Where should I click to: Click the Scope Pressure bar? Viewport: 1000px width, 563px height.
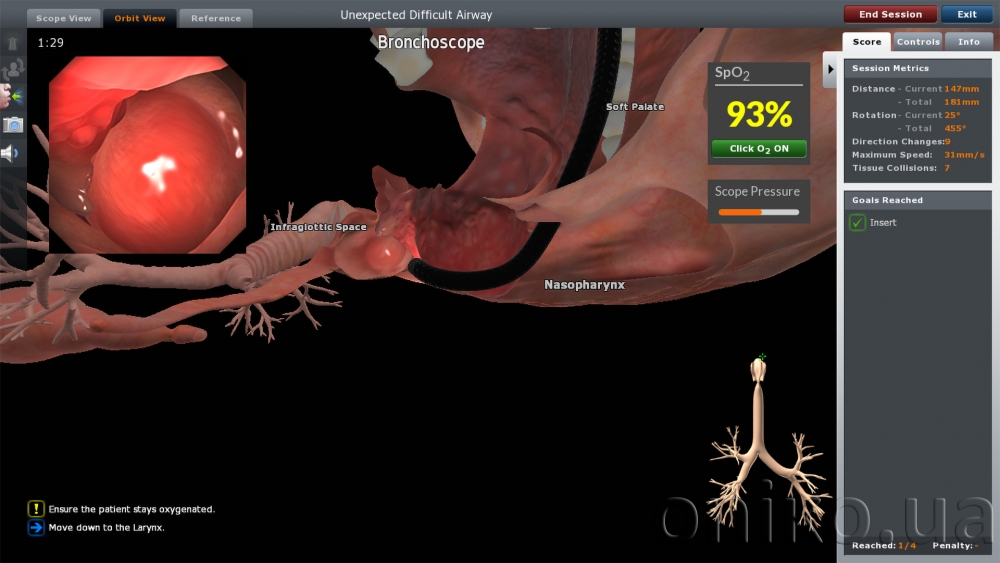pos(758,212)
